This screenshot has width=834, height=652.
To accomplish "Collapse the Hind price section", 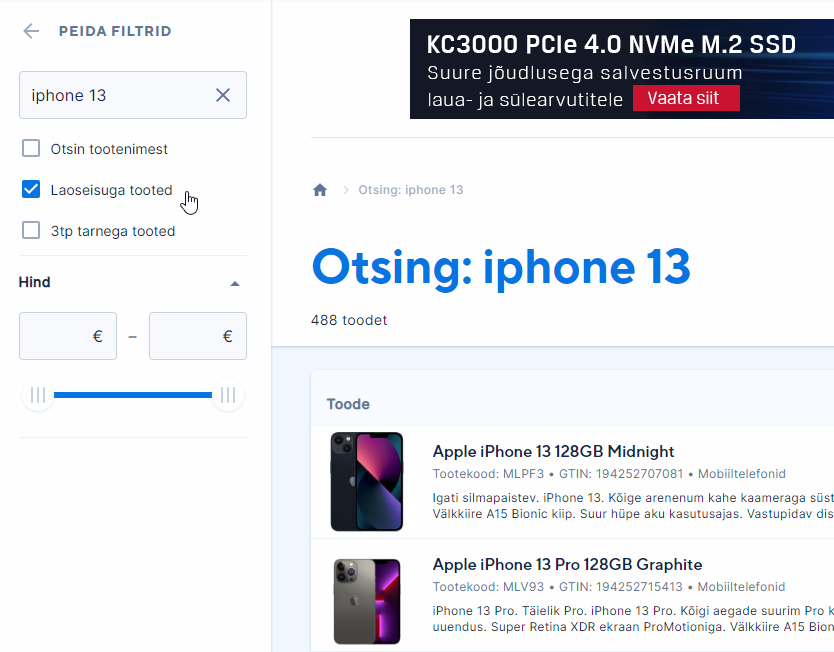I will pos(235,283).
